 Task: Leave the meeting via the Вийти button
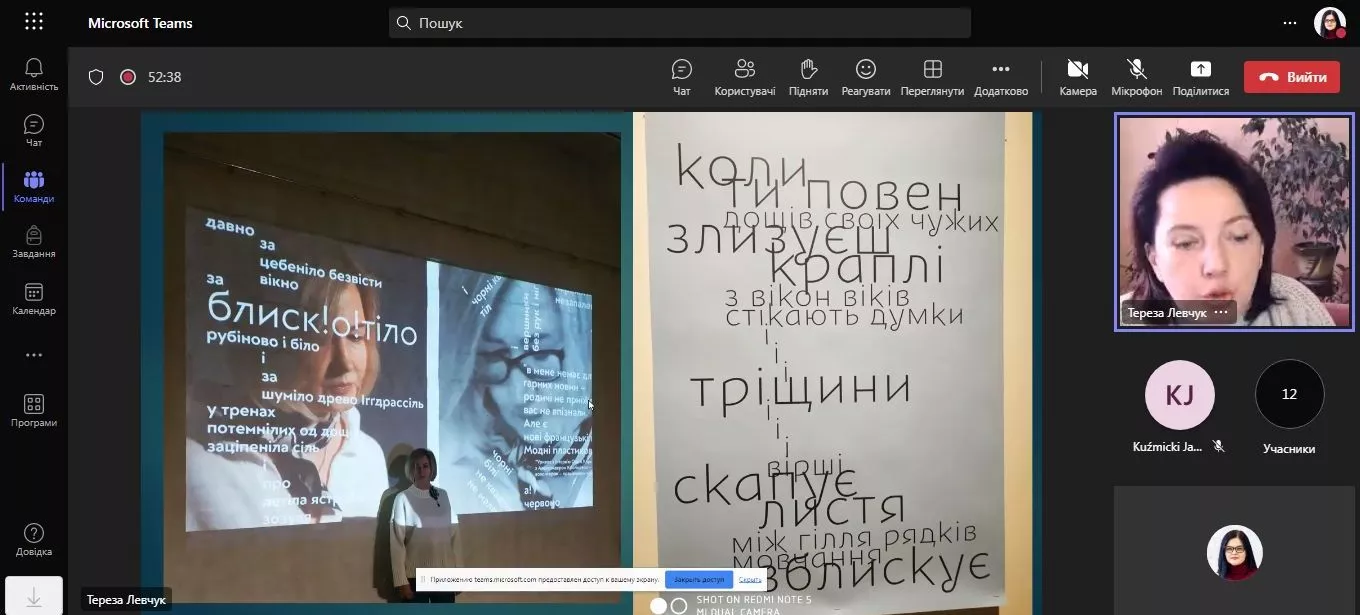[x=1291, y=76]
